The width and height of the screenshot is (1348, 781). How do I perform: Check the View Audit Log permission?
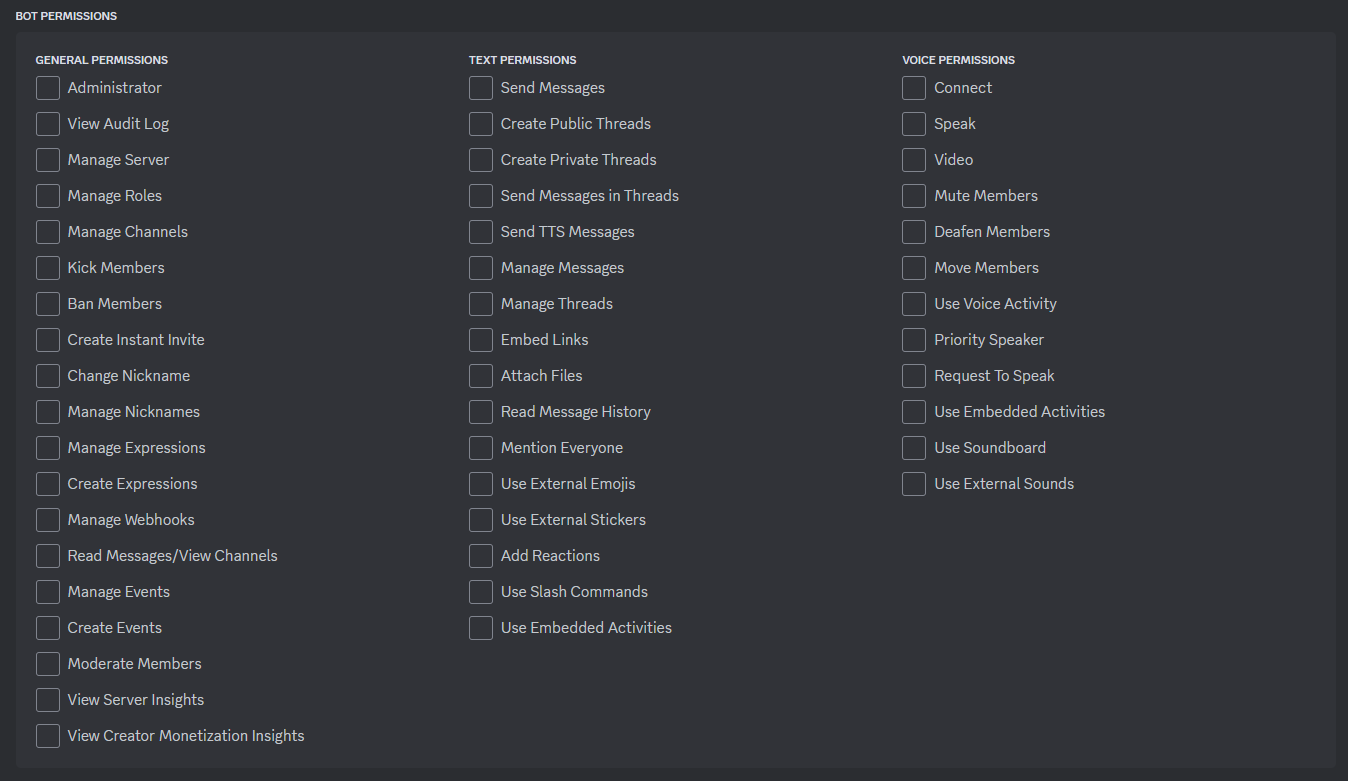[47, 124]
